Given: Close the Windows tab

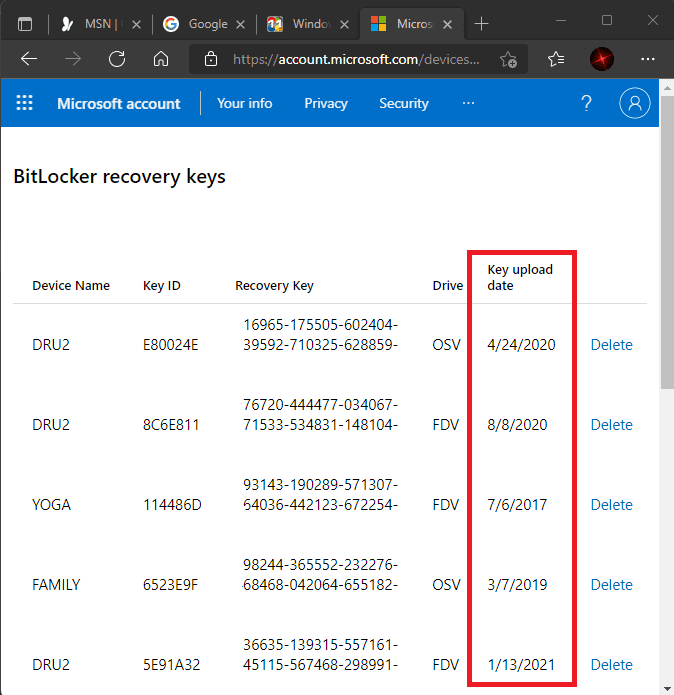Looking at the screenshot, I should point(344,24).
